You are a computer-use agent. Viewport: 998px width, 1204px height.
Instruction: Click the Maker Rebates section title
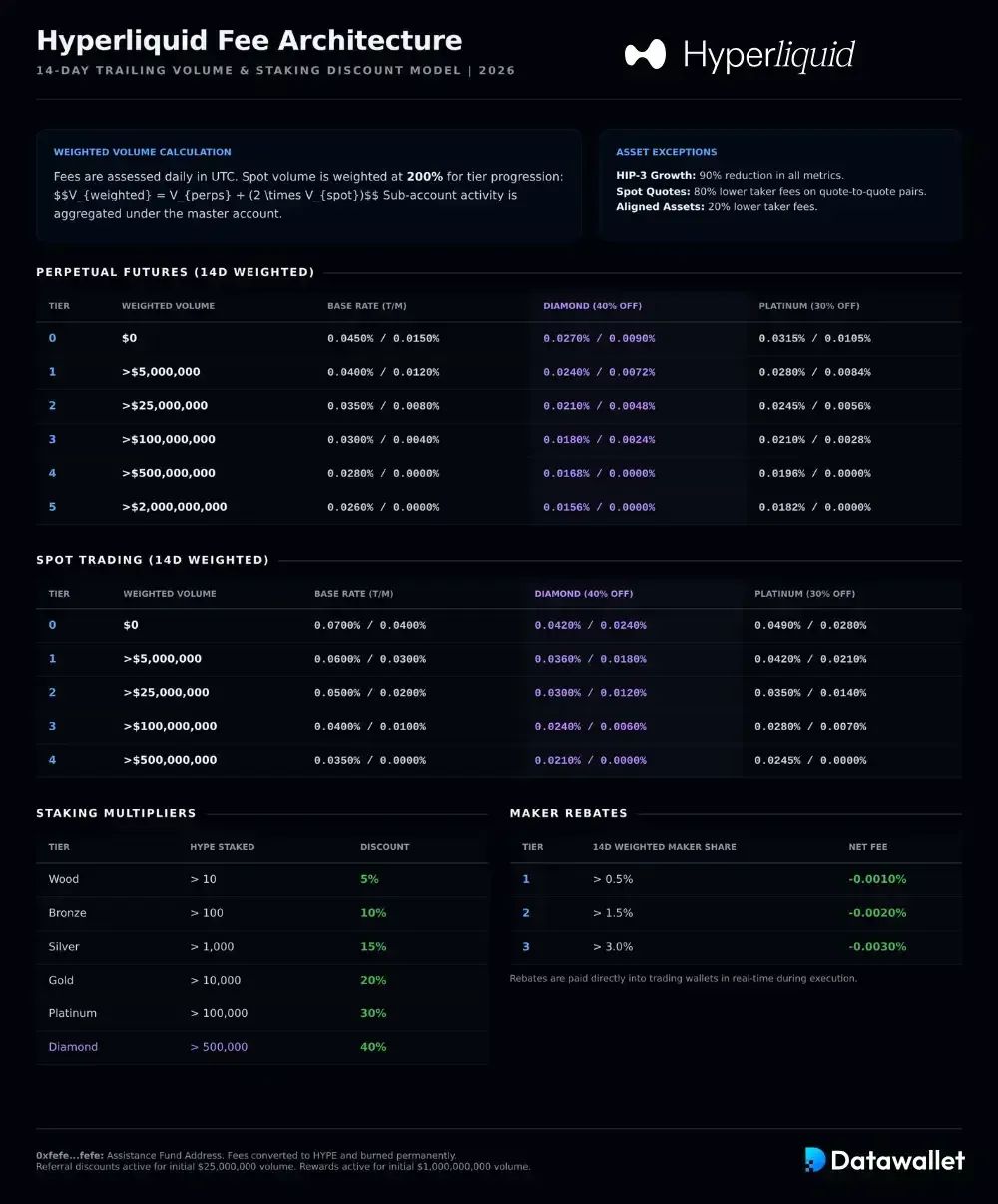569,813
